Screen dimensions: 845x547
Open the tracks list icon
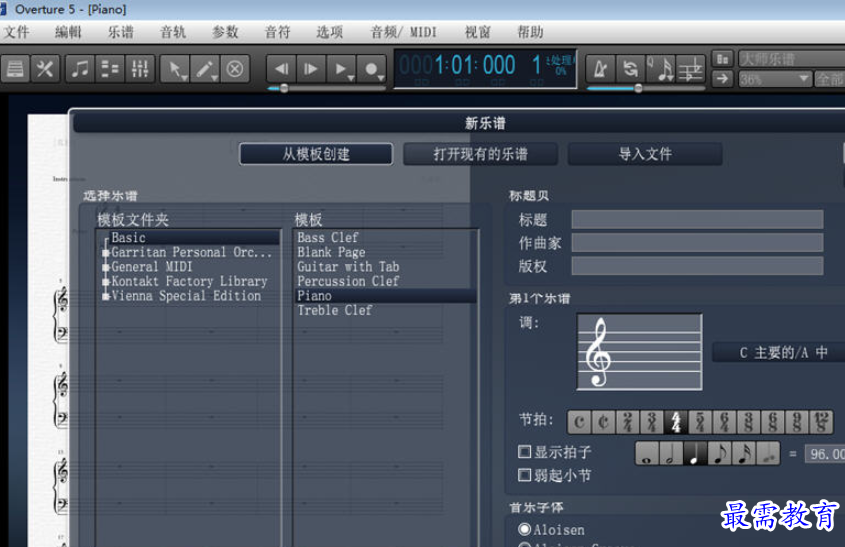coord(110,69)
